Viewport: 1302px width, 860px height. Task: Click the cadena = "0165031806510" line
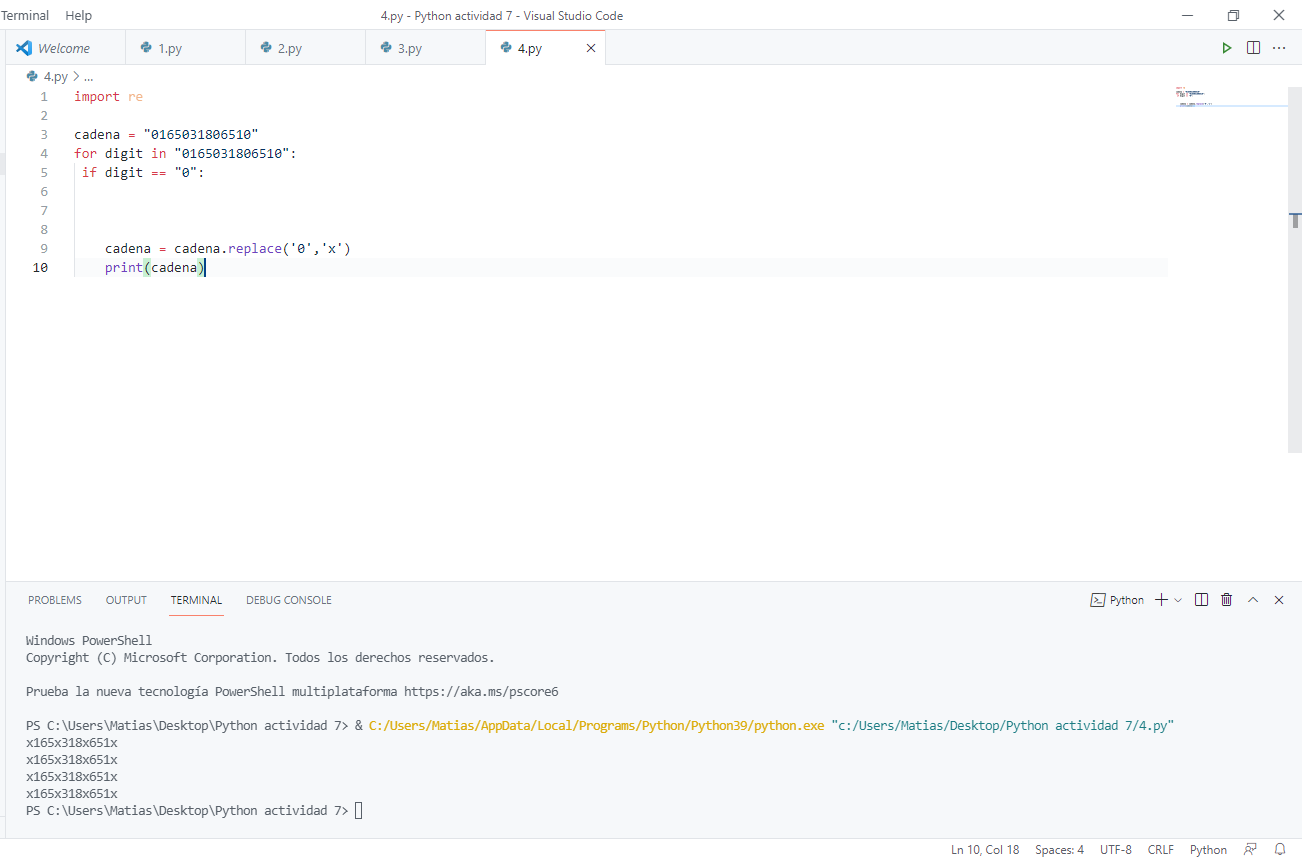(166, 135)
